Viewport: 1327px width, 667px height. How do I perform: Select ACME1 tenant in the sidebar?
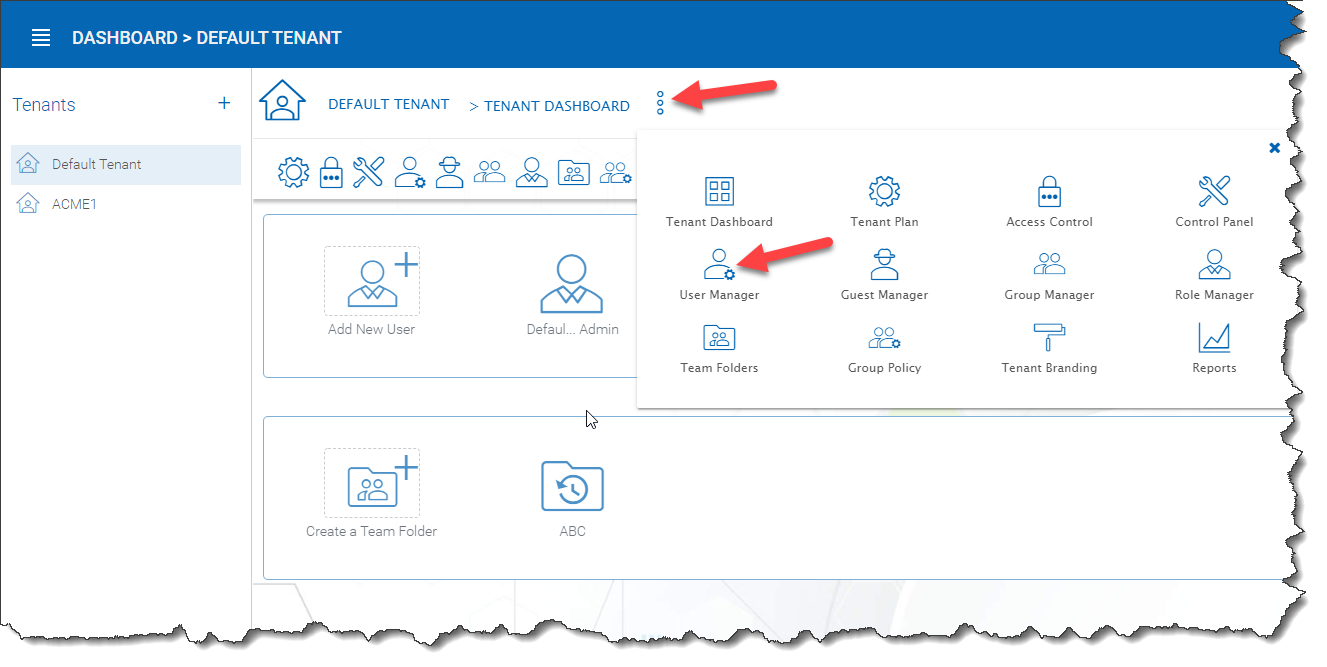coord(126,204)
